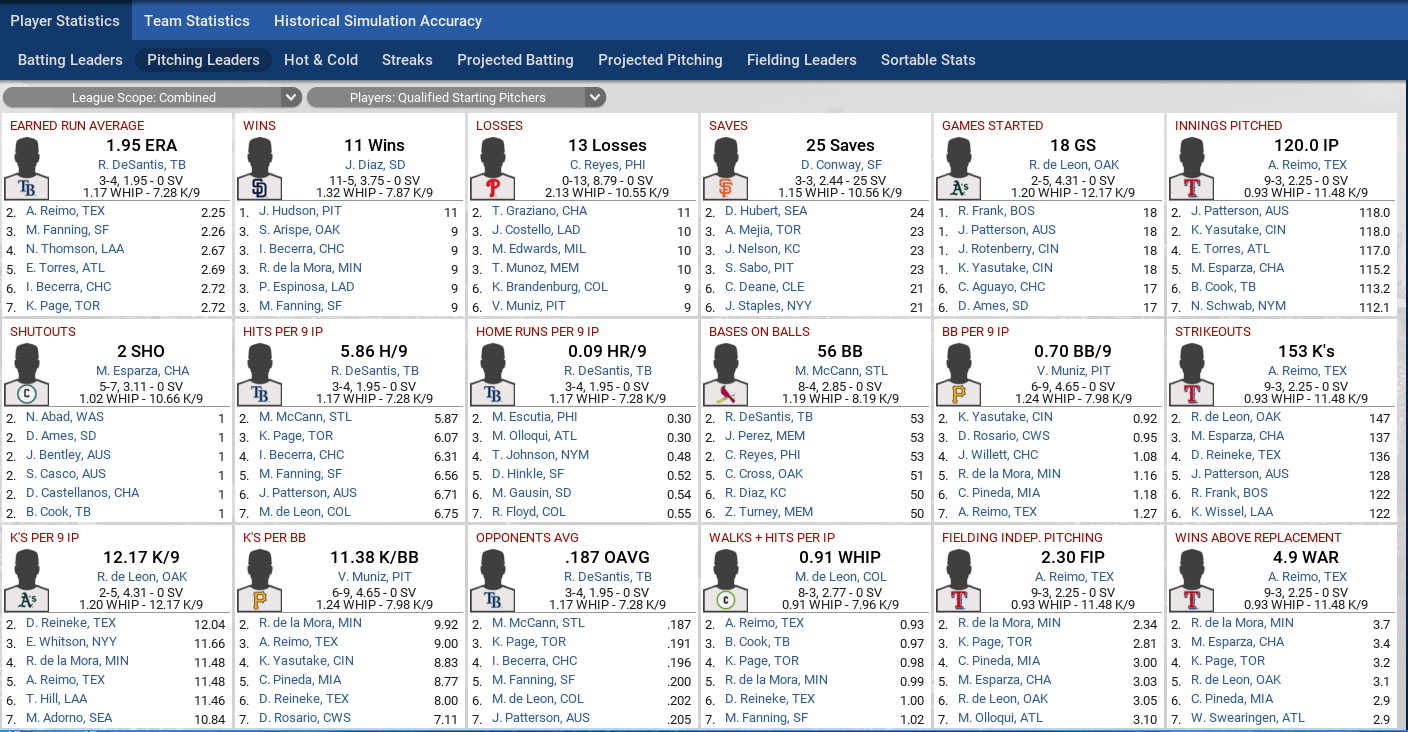Click the Giants player photo under Saves

[x=726, y=168]
